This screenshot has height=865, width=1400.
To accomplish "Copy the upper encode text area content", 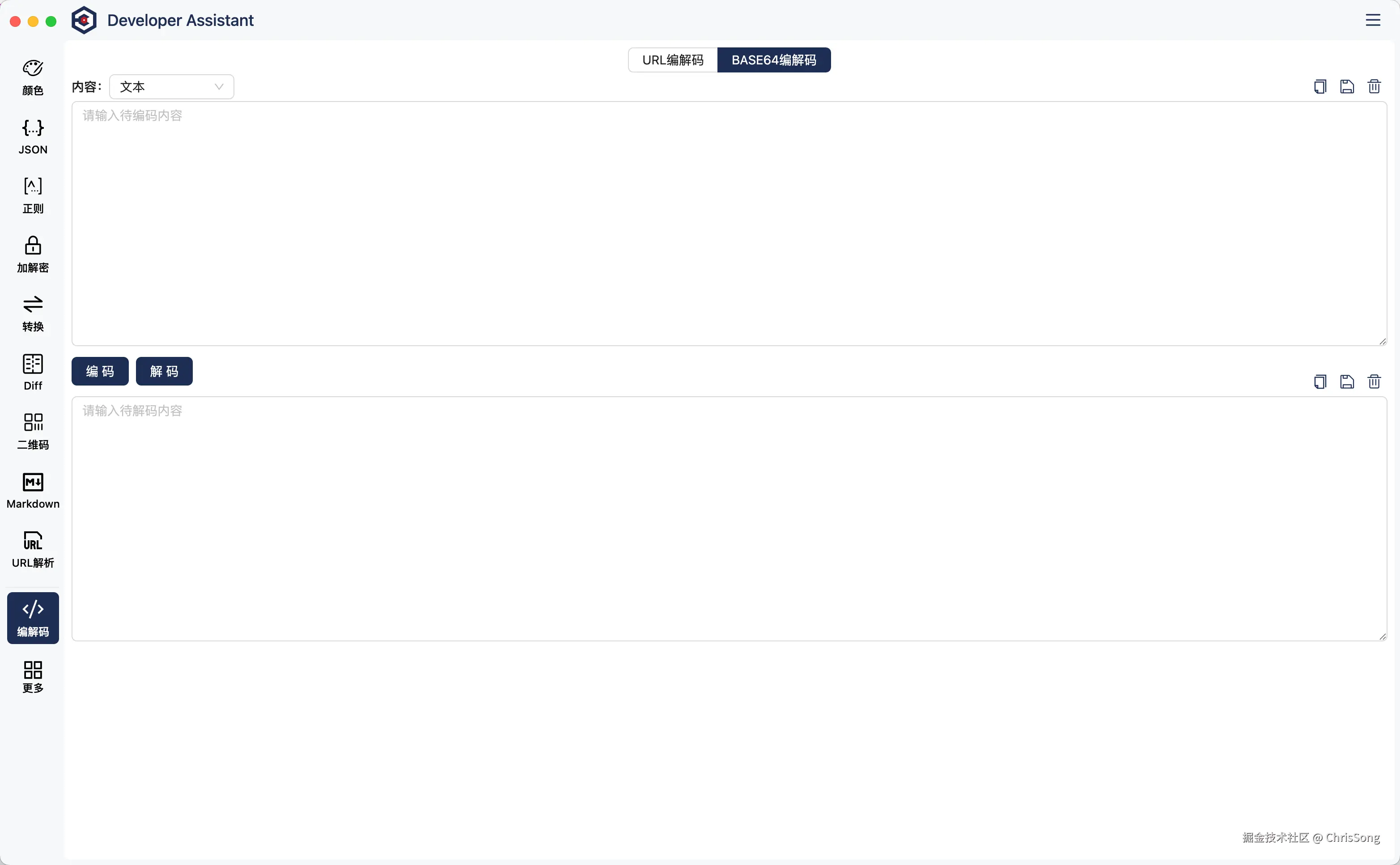I will pos(1320,86).
